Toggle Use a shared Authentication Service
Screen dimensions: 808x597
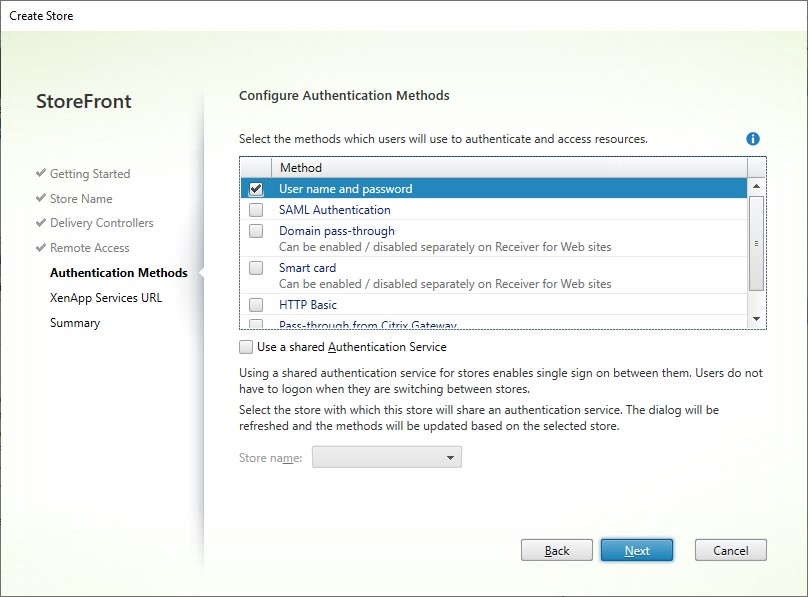tap(247, 347)
